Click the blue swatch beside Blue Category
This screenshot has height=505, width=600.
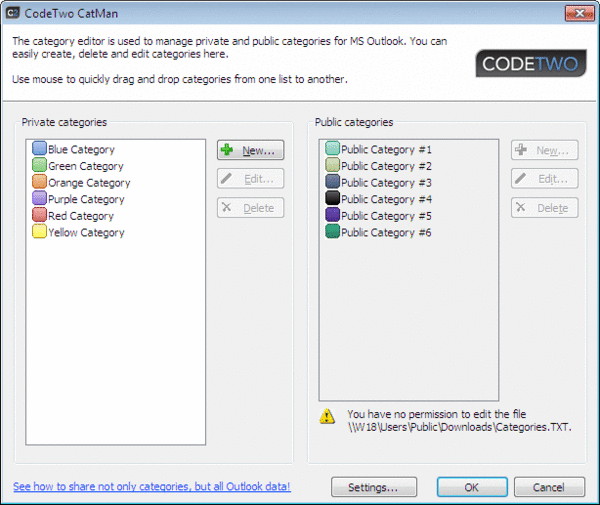(x=39, y=148)
